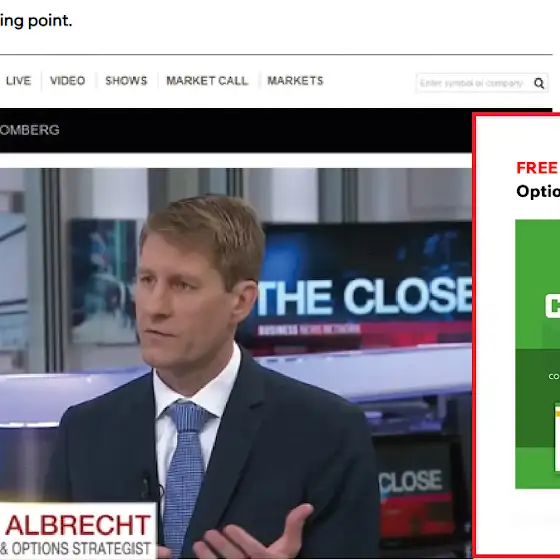
Task: Click THE CLOSE show logo in video
Action: point(364,297)
